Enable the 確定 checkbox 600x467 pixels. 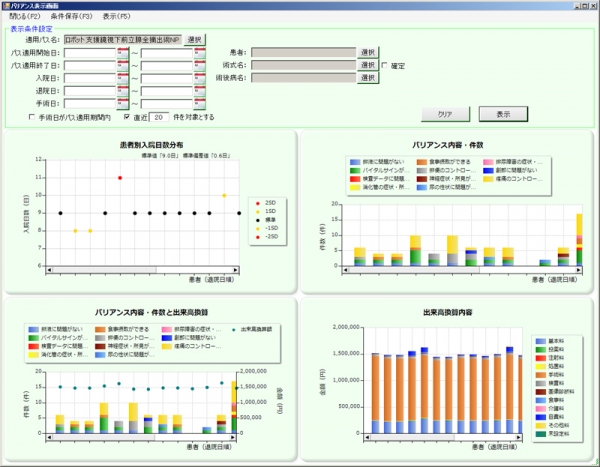[x=385, y=65]
